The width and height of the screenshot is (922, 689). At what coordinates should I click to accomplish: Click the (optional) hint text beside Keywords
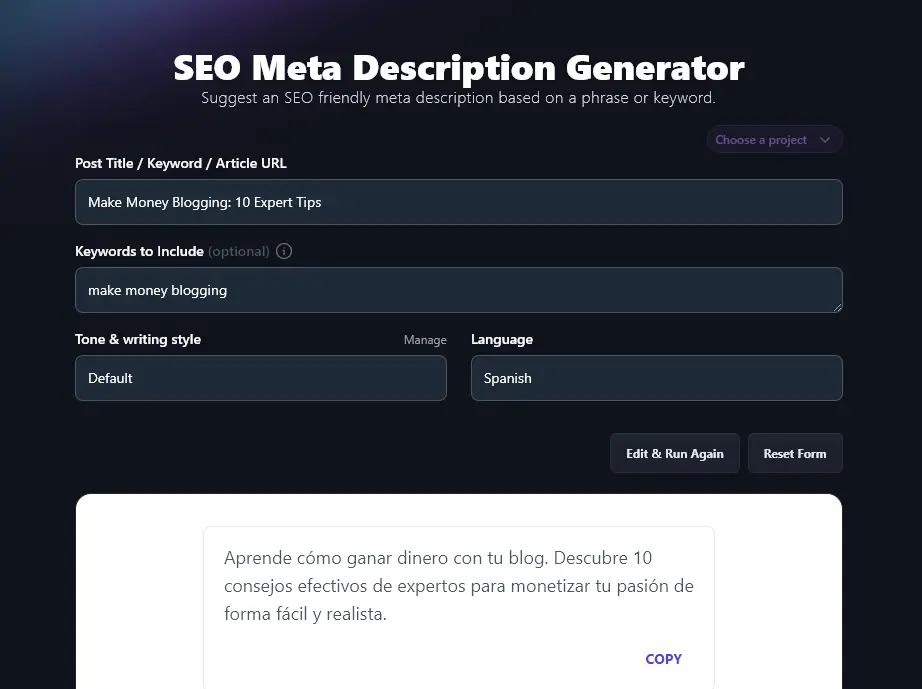pyautogui.click(x=239, y=251)
